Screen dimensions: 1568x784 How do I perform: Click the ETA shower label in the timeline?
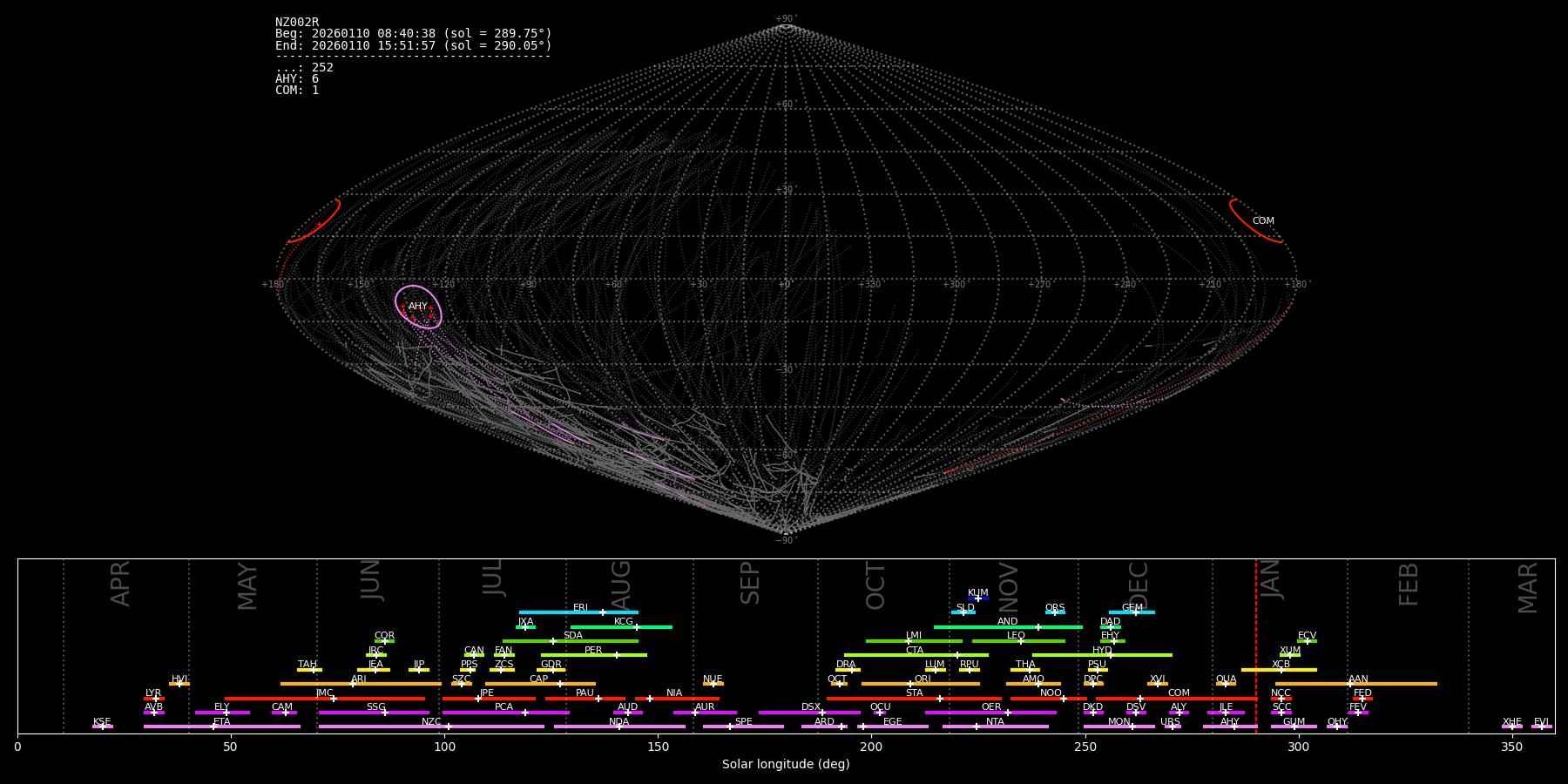222,722
